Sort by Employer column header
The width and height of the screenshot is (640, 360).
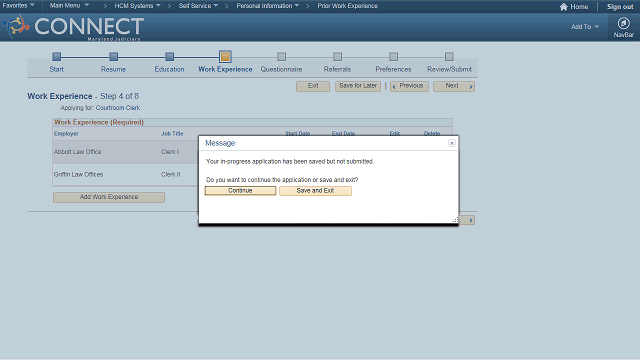(x=66, y=133)
